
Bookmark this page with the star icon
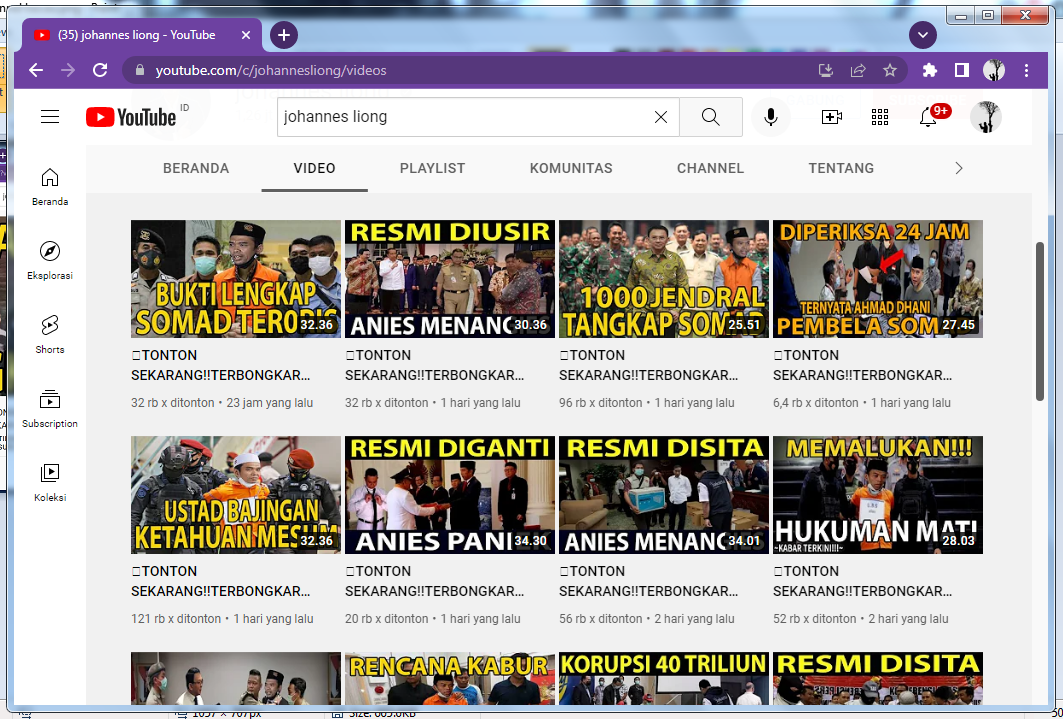pos(890,70)
